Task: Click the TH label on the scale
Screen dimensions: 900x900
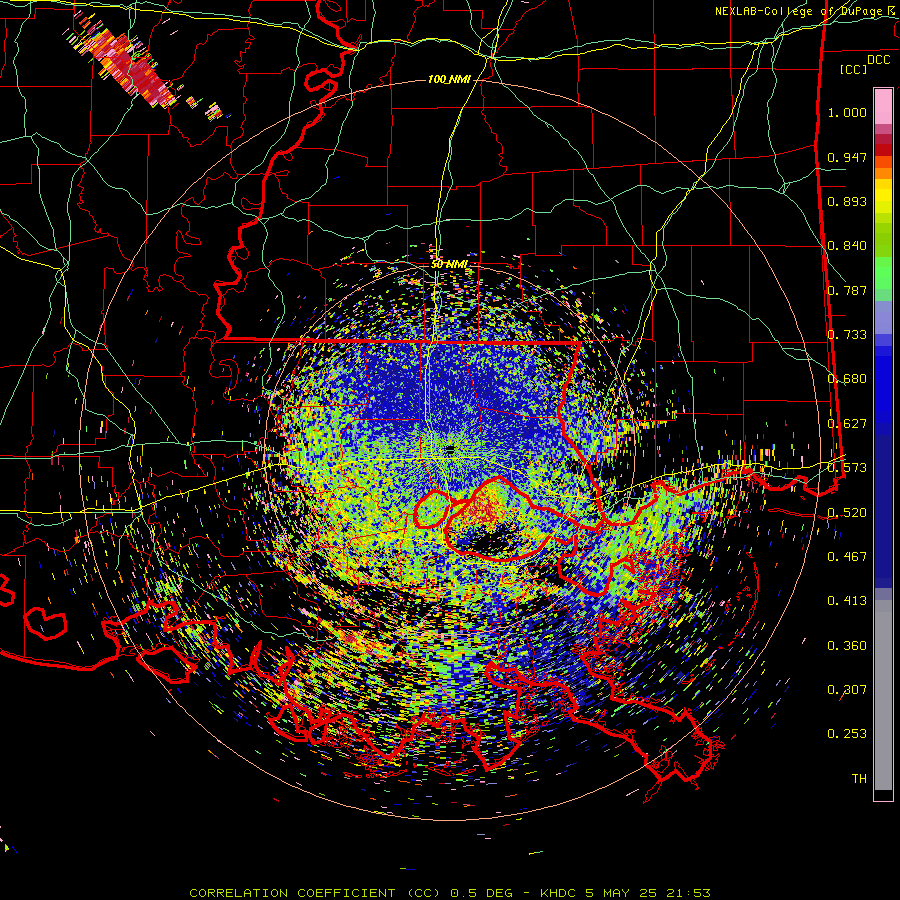Action: click(859, 779)
